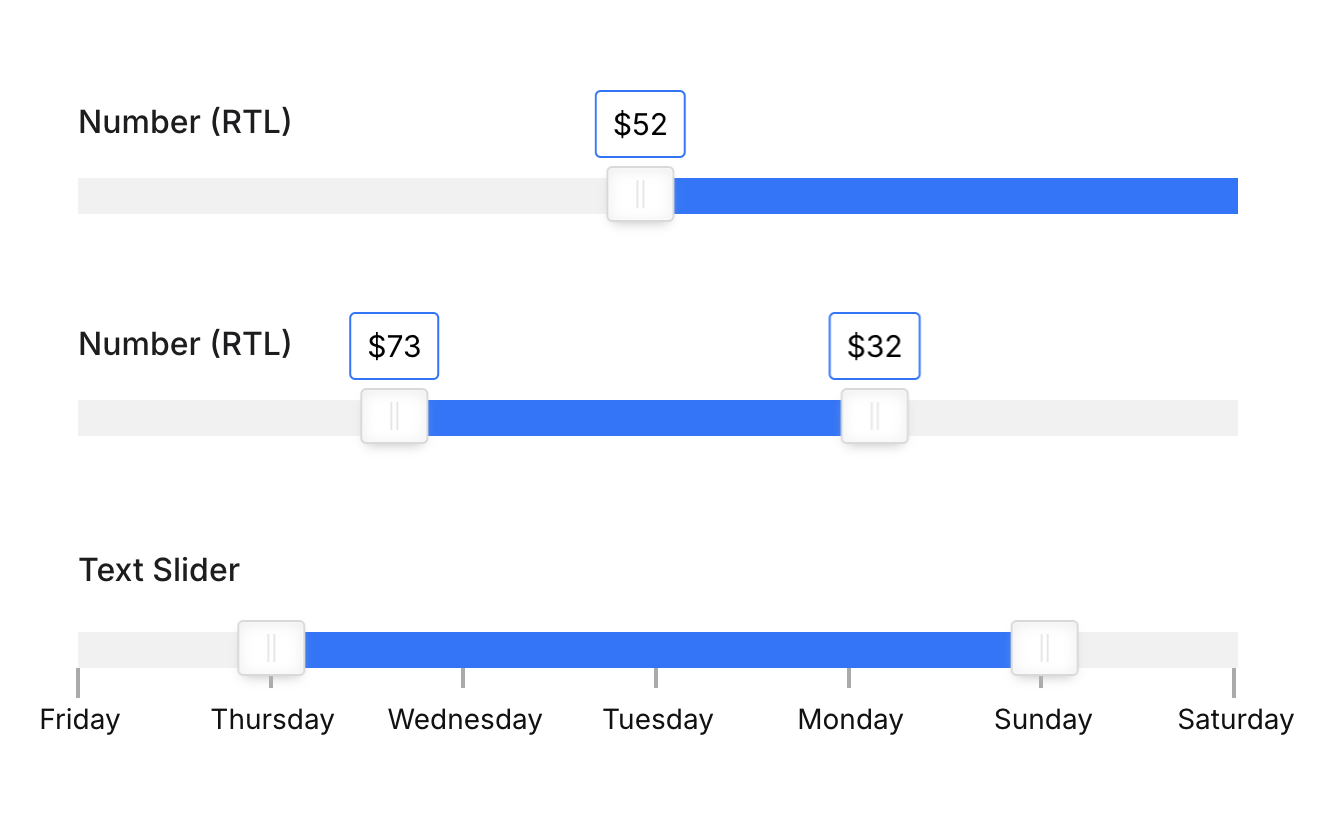
Task: Click the $73 tooltip bubble
Action: click(394, 346)
